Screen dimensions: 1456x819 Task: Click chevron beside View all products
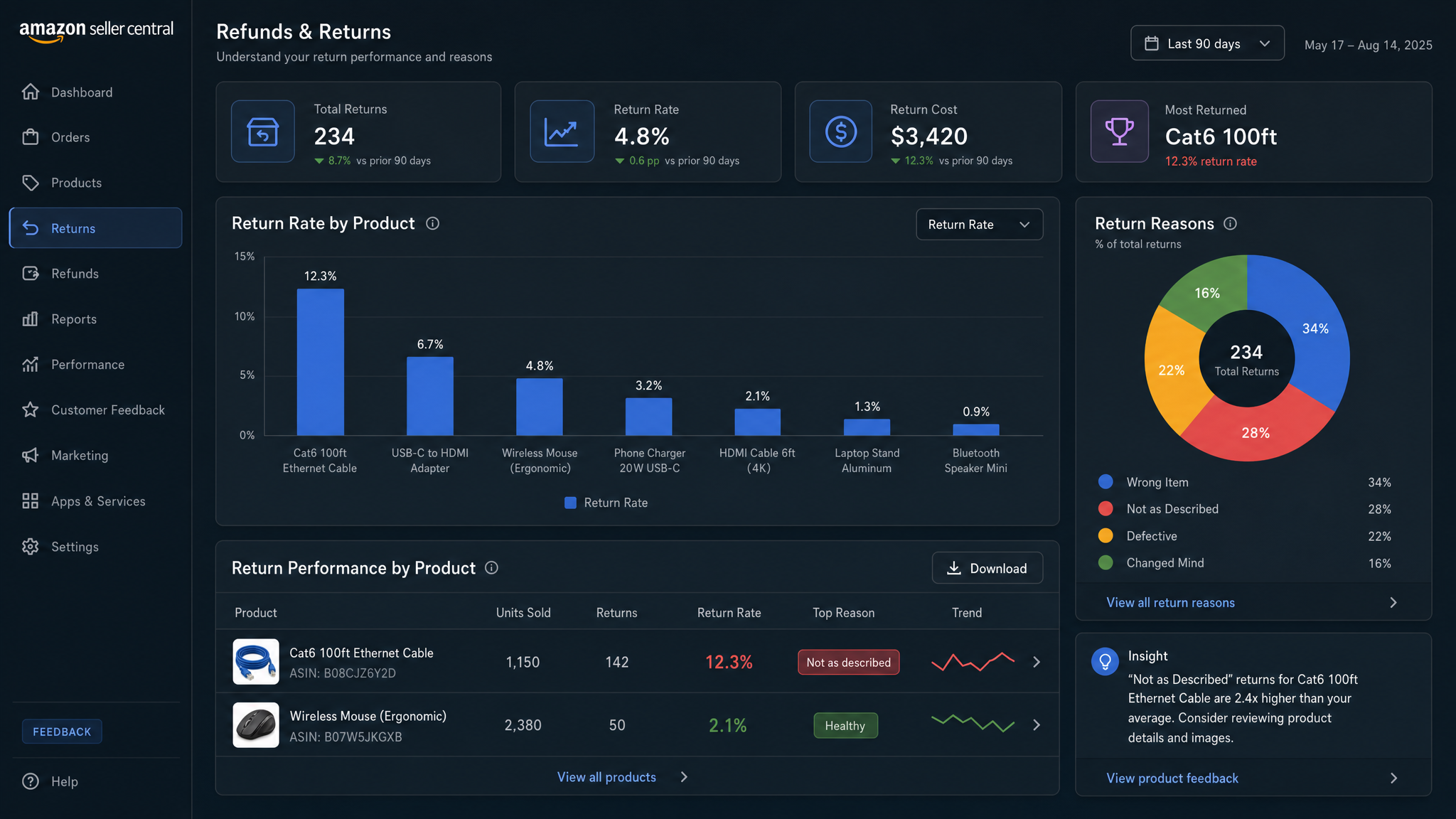pos(684,777)
